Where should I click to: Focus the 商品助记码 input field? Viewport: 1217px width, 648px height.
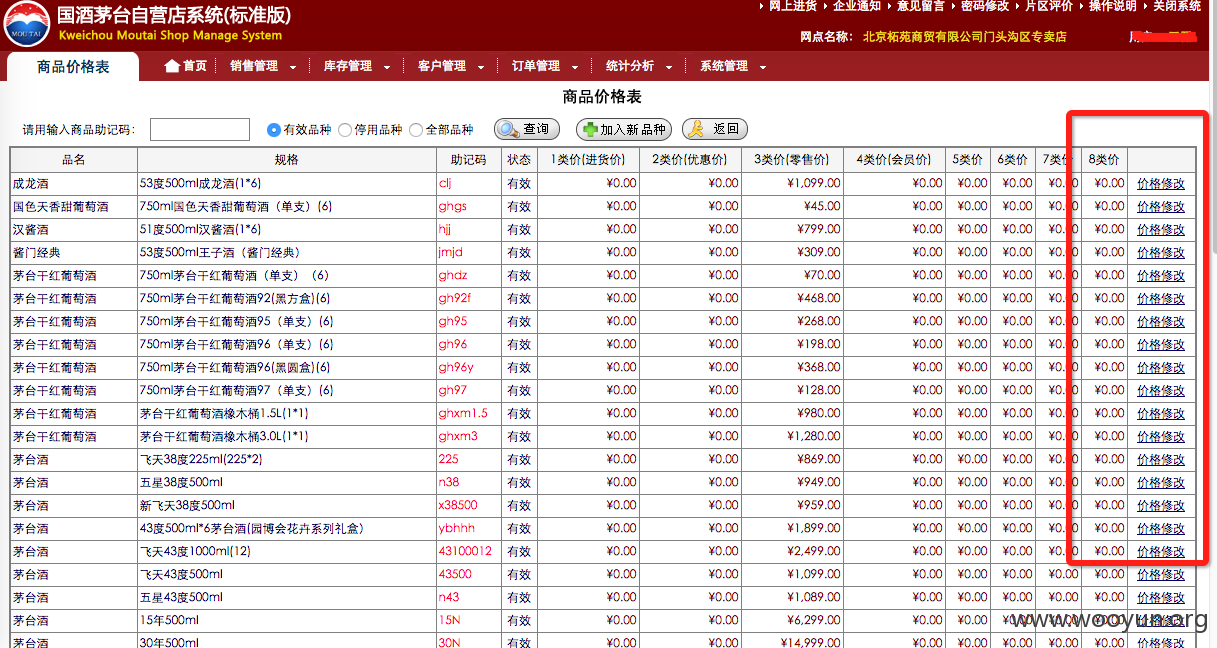pos(200,130)
